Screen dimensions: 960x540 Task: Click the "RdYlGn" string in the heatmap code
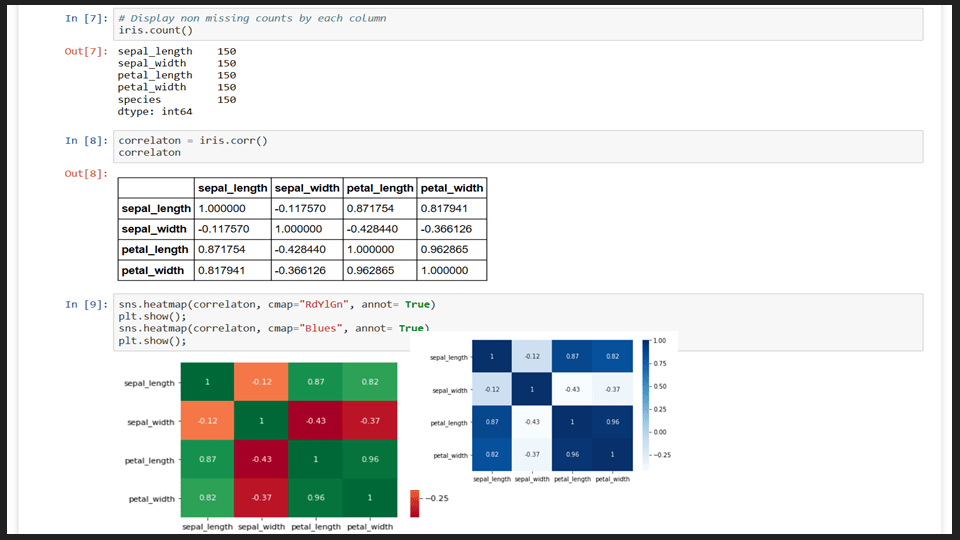pyautogui.click(x=324, y=304)
